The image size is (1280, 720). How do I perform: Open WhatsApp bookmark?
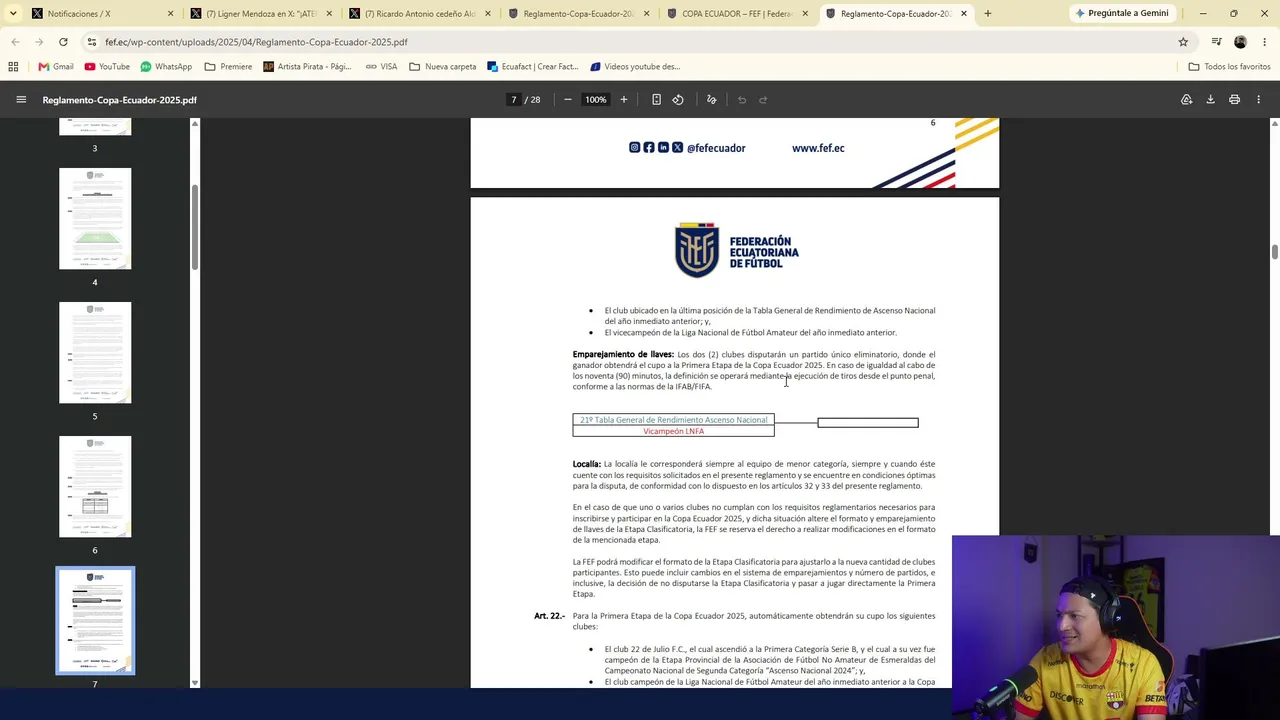click(x=166, y=67)
